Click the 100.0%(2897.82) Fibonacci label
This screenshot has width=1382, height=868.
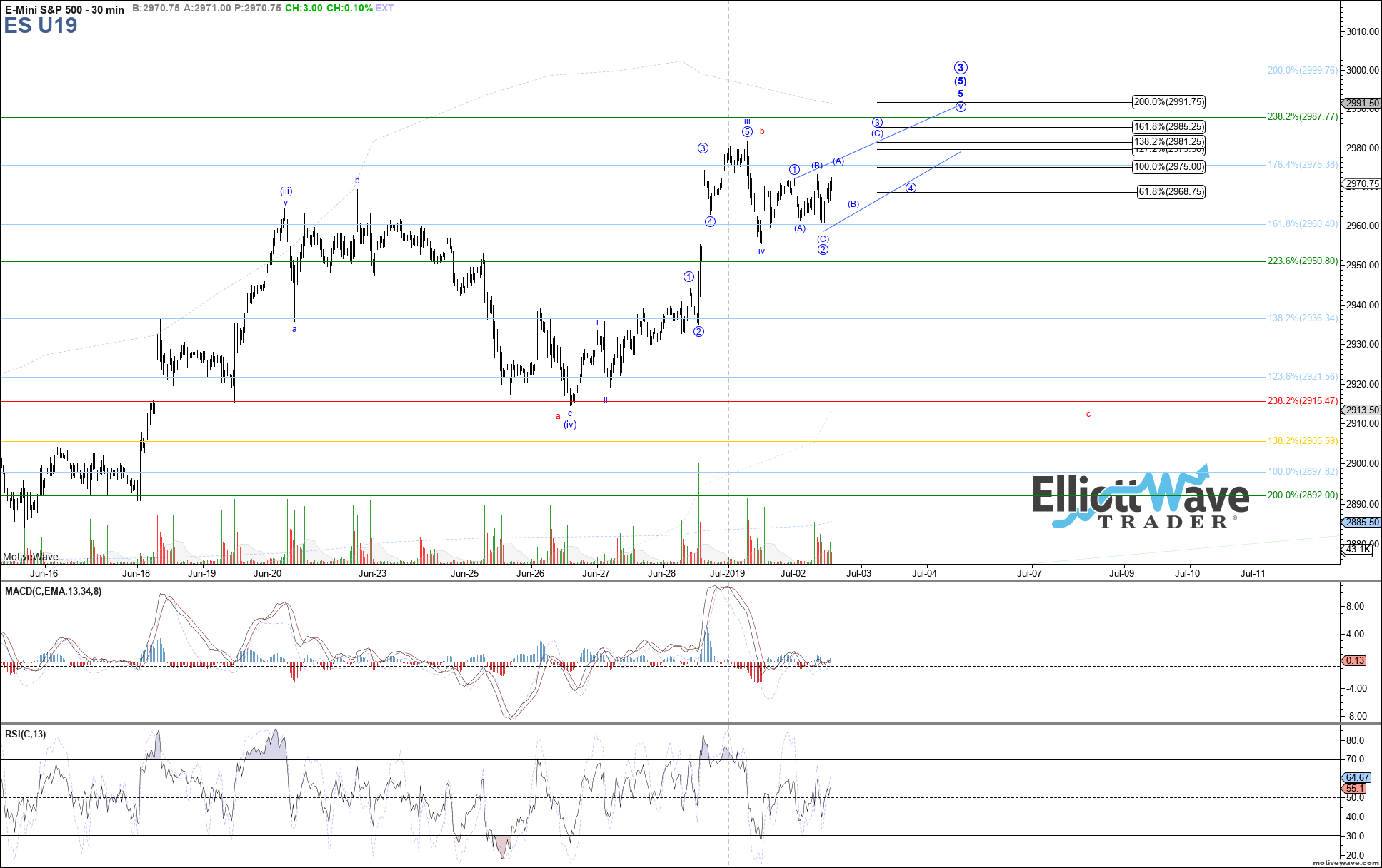coord(1303,471)
